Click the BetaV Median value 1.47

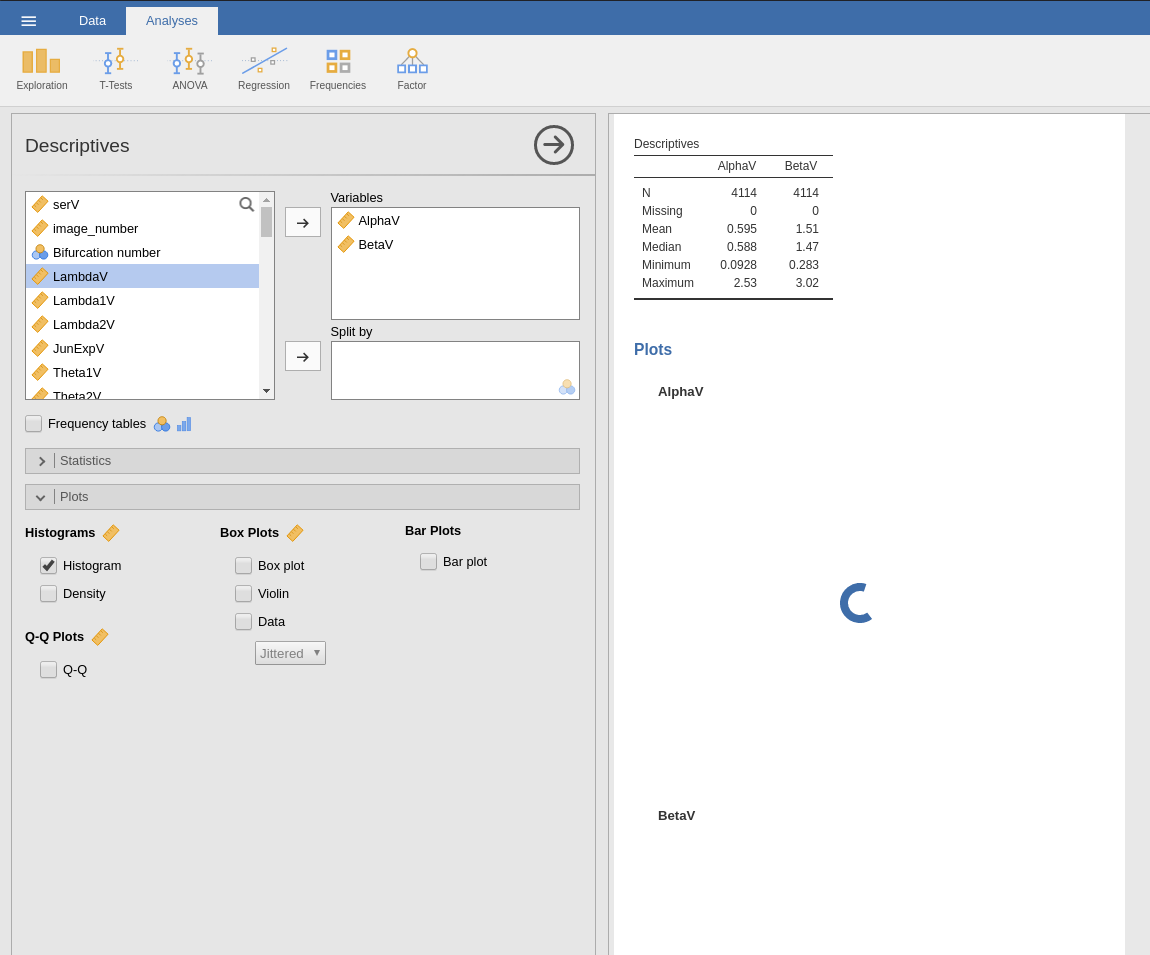pyautogui.click(x=807, y=246)
